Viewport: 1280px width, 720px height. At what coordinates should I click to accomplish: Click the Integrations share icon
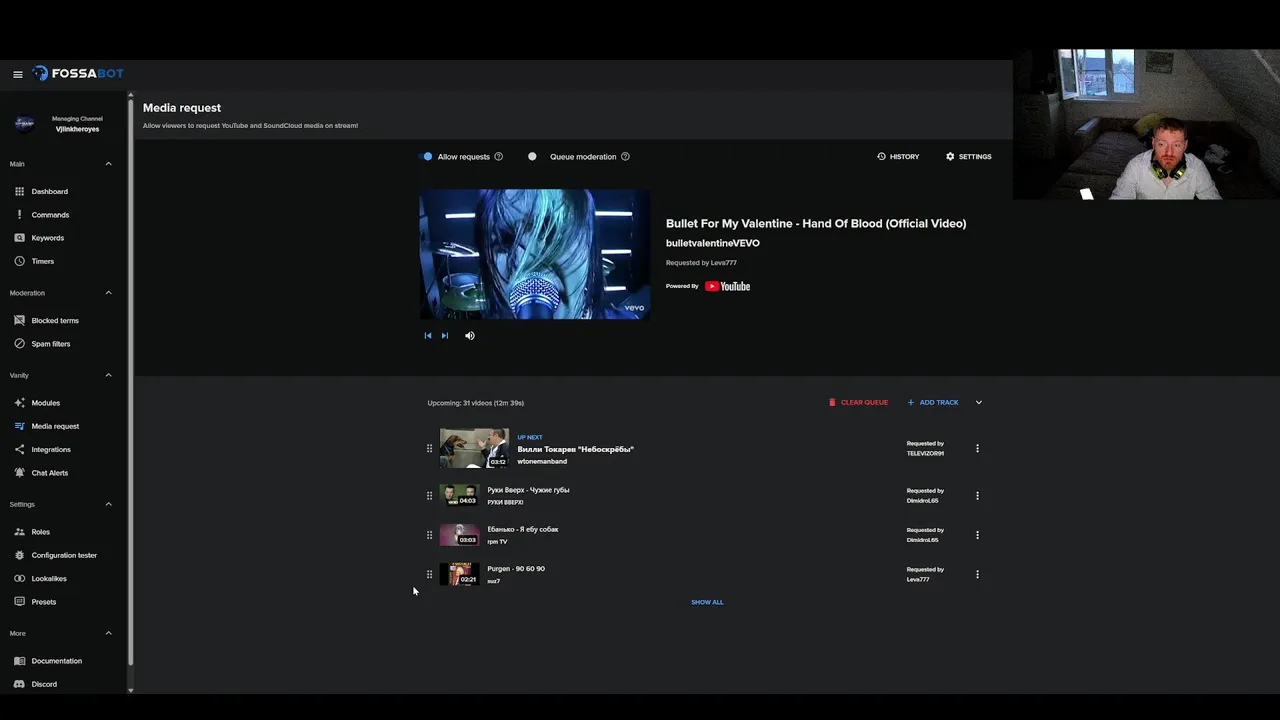pyautogui.click(x=20, y=449)
